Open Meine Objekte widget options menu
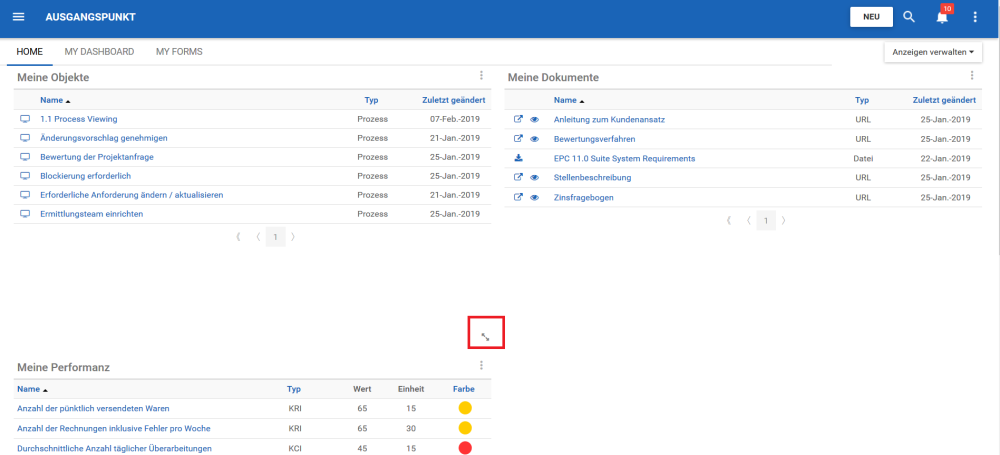This screenshot has width=1000, height=455. pos(482,75)
